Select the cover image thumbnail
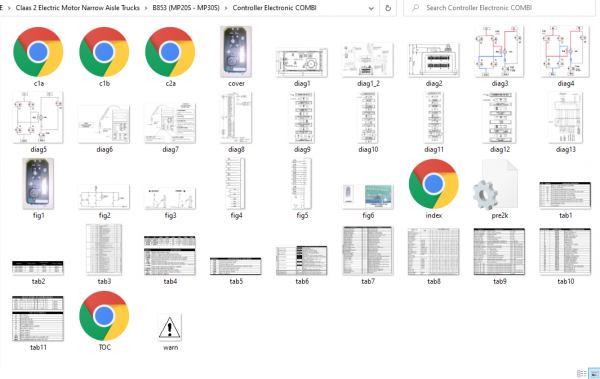 click(x=236, y=52)
